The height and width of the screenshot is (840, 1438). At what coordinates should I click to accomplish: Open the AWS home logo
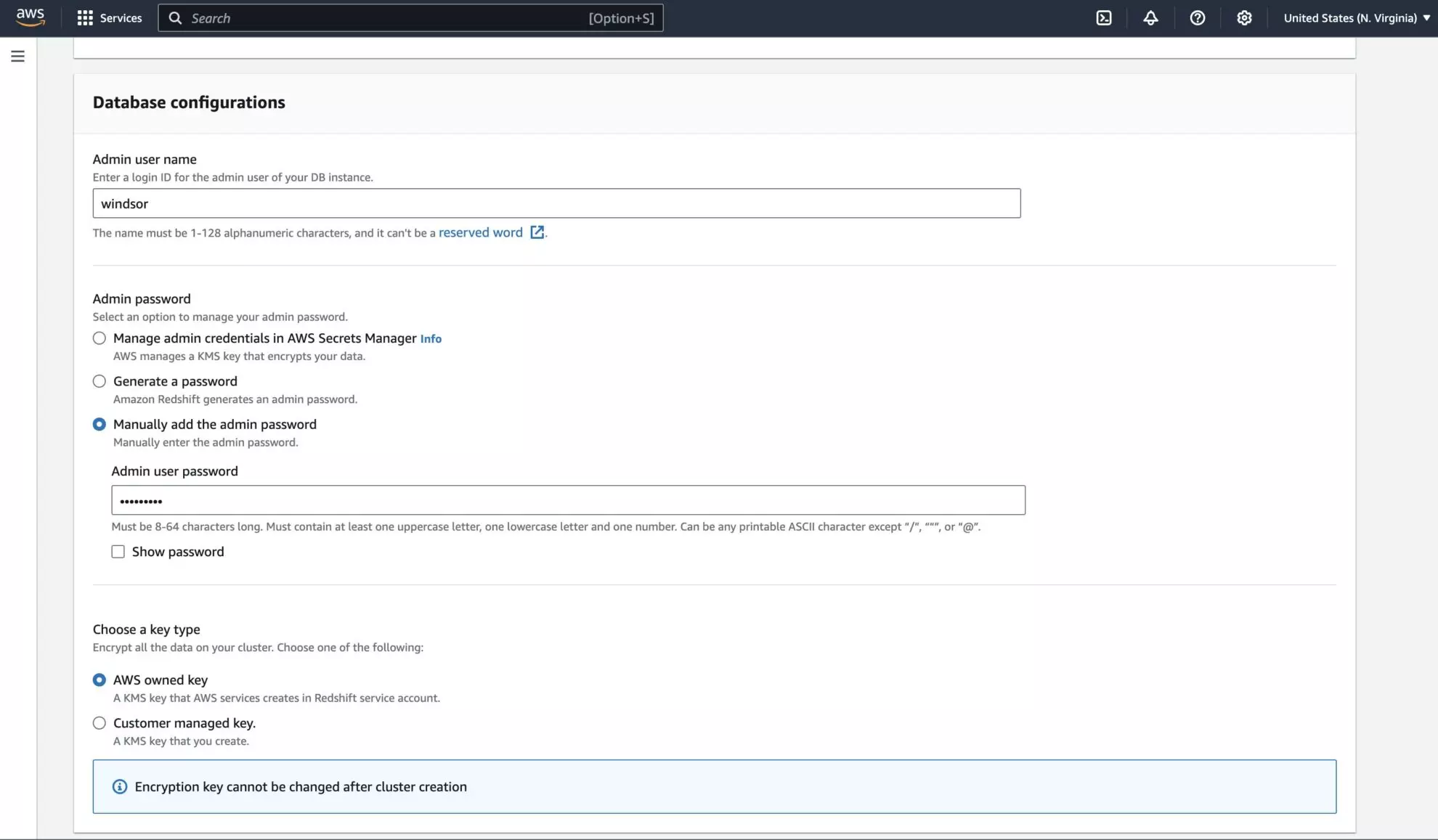[31, 17]
